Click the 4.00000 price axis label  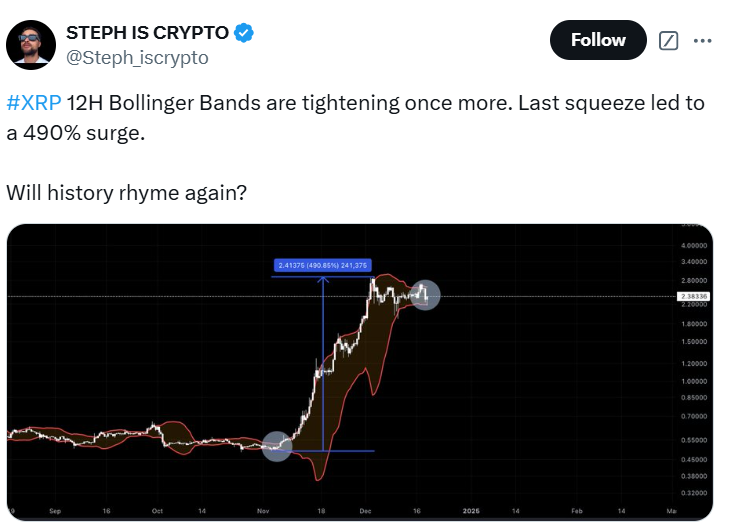click(694, 246)
